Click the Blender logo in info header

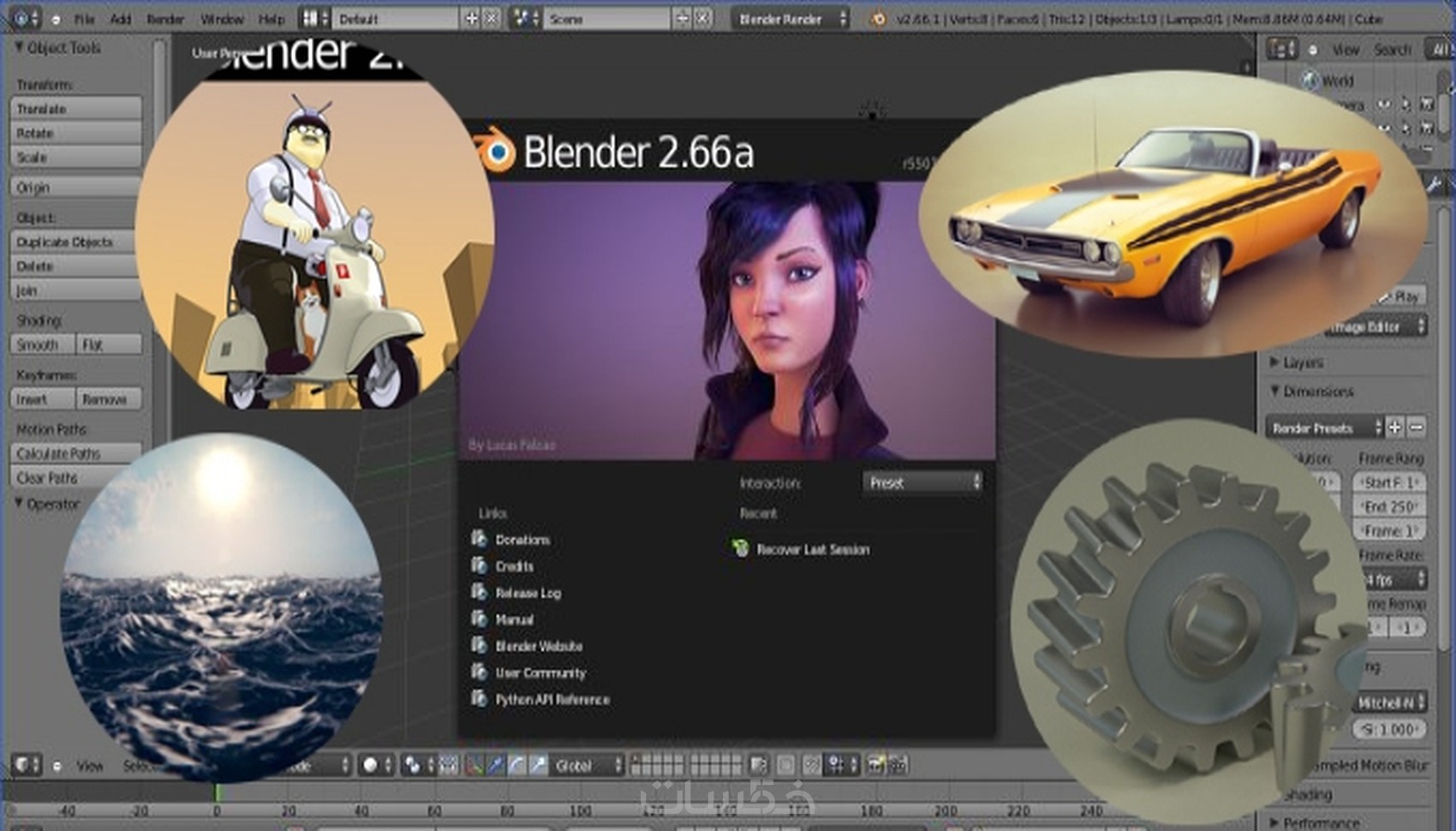click(878, 18)
